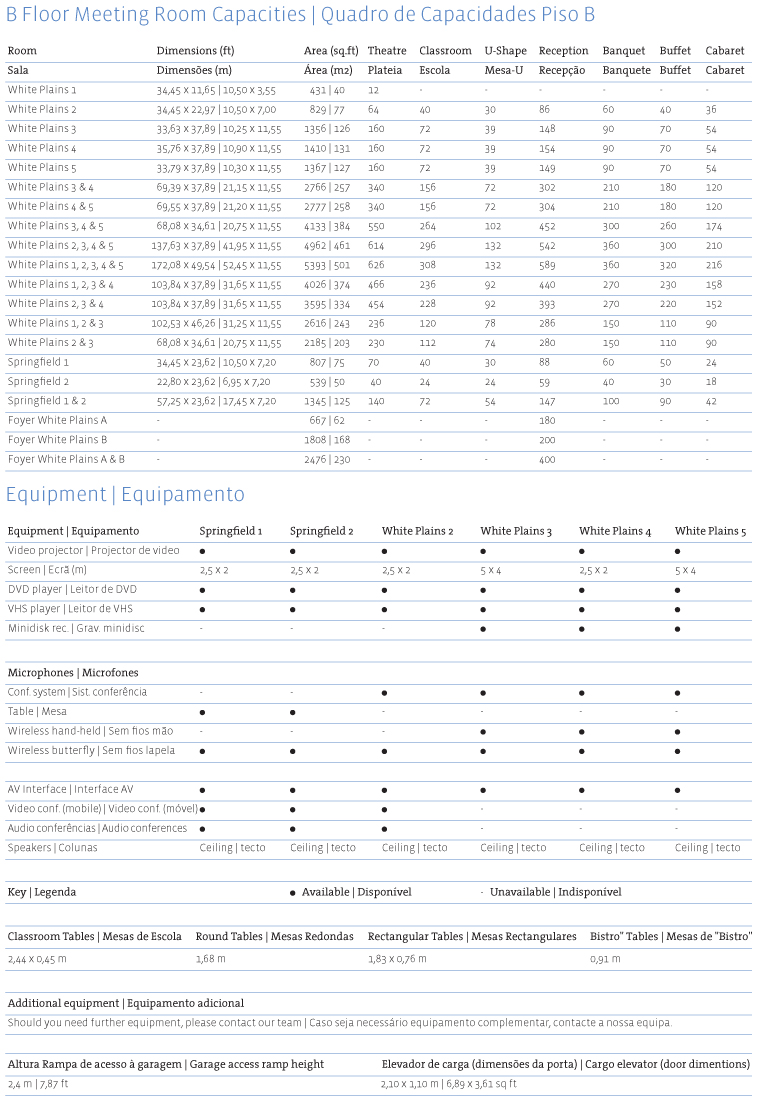The width and height of the screenshot is (771, 1099).
Task: Select the "Recepção" subheader
Action: tap(561, 70)
